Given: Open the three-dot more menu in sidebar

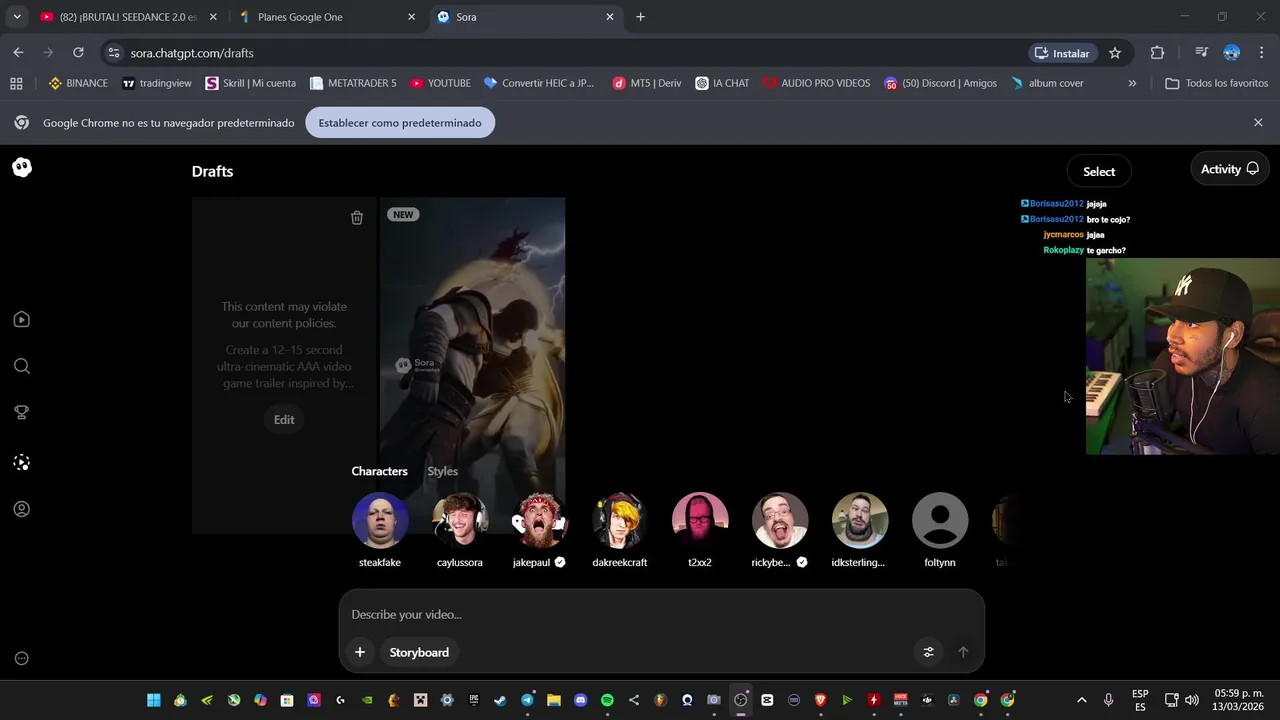Looking at the screenshot, I should [x=22, y=658].
